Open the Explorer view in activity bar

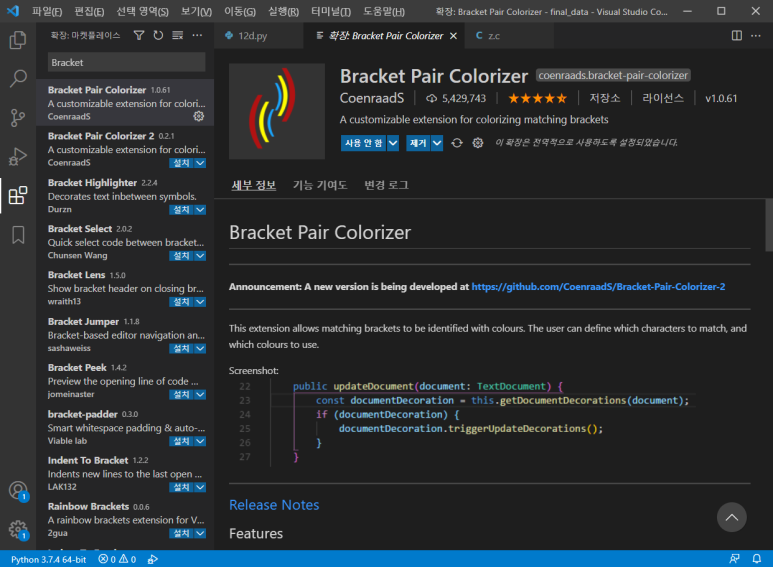pyautogui.click(x=18, y=40)
